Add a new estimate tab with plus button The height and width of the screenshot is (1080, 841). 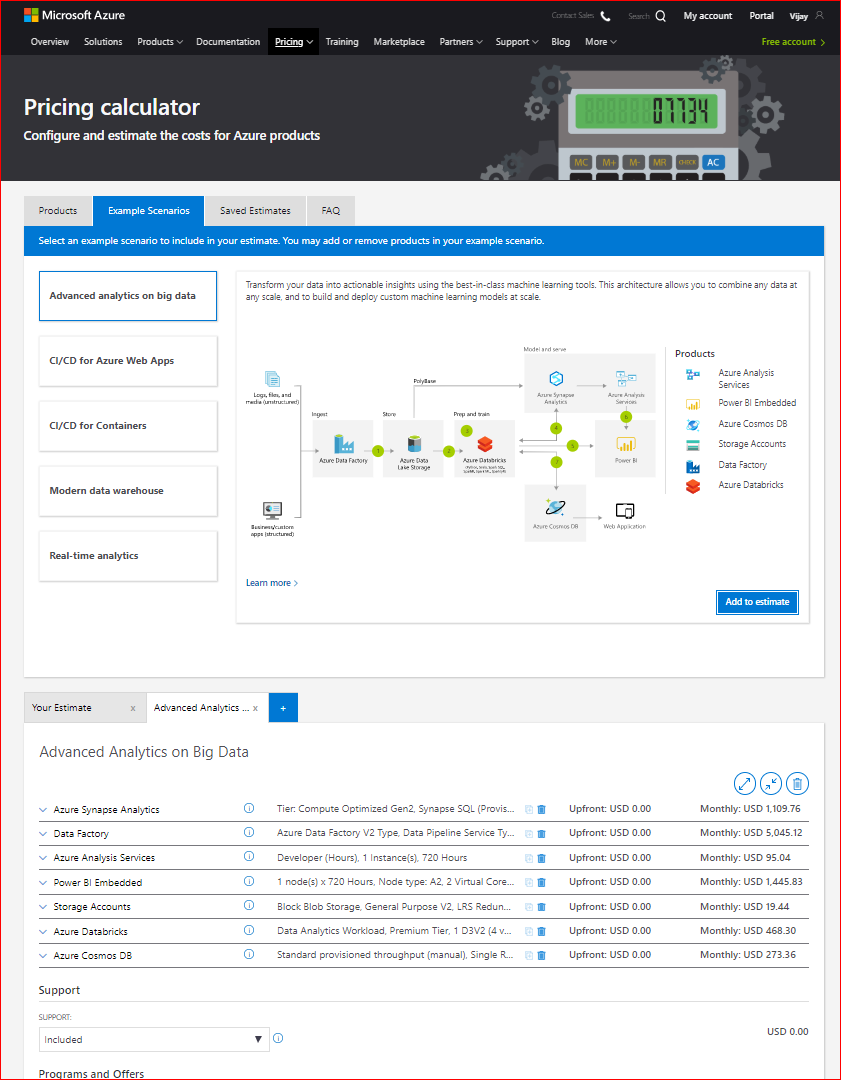pos(283,708)
